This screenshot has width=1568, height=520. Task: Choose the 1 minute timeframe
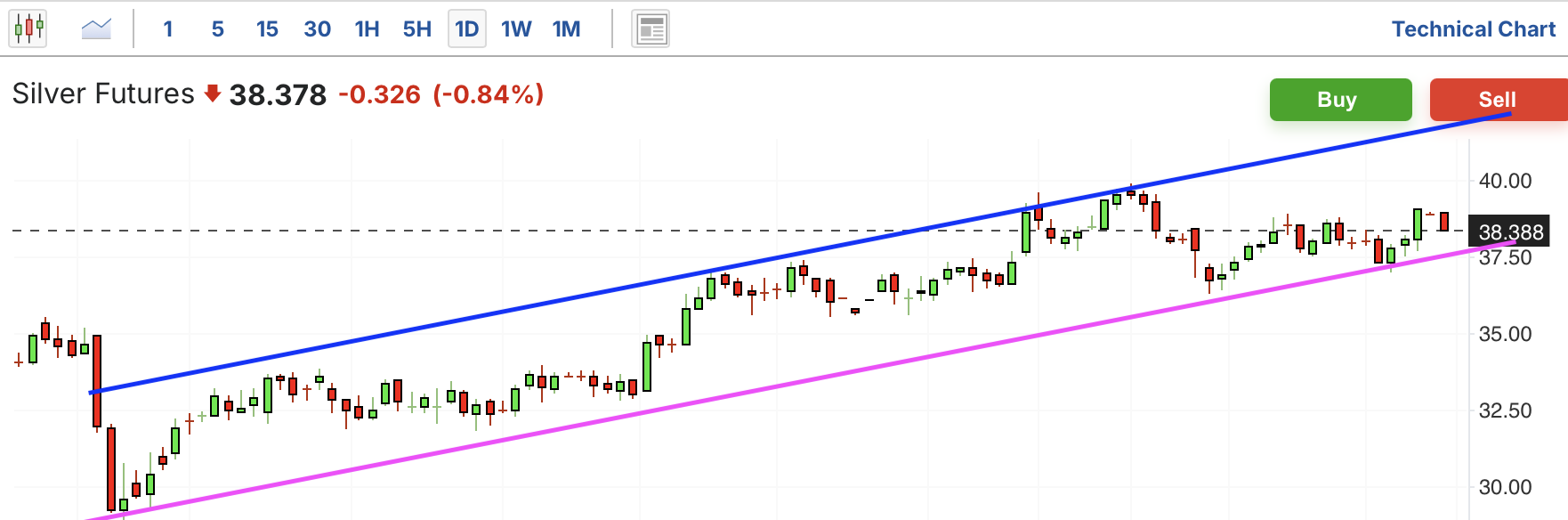167,29
